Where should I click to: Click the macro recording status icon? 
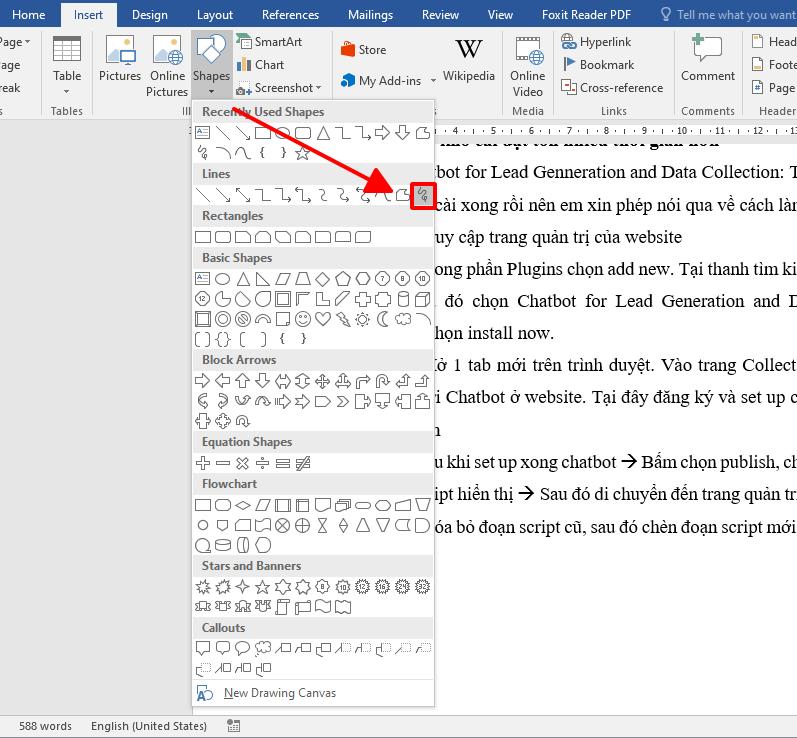click(233, 726)
